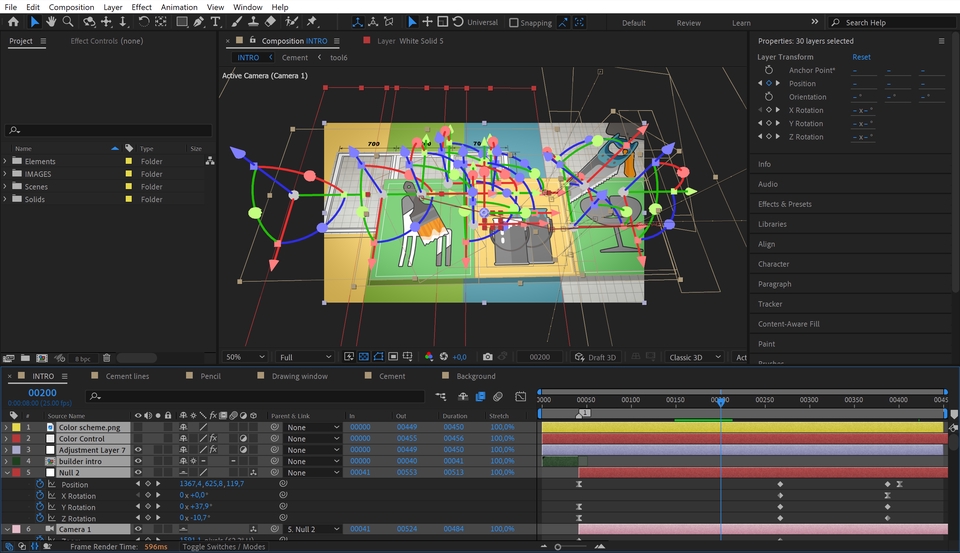Select the Pen tool

[x=198, y=22]
